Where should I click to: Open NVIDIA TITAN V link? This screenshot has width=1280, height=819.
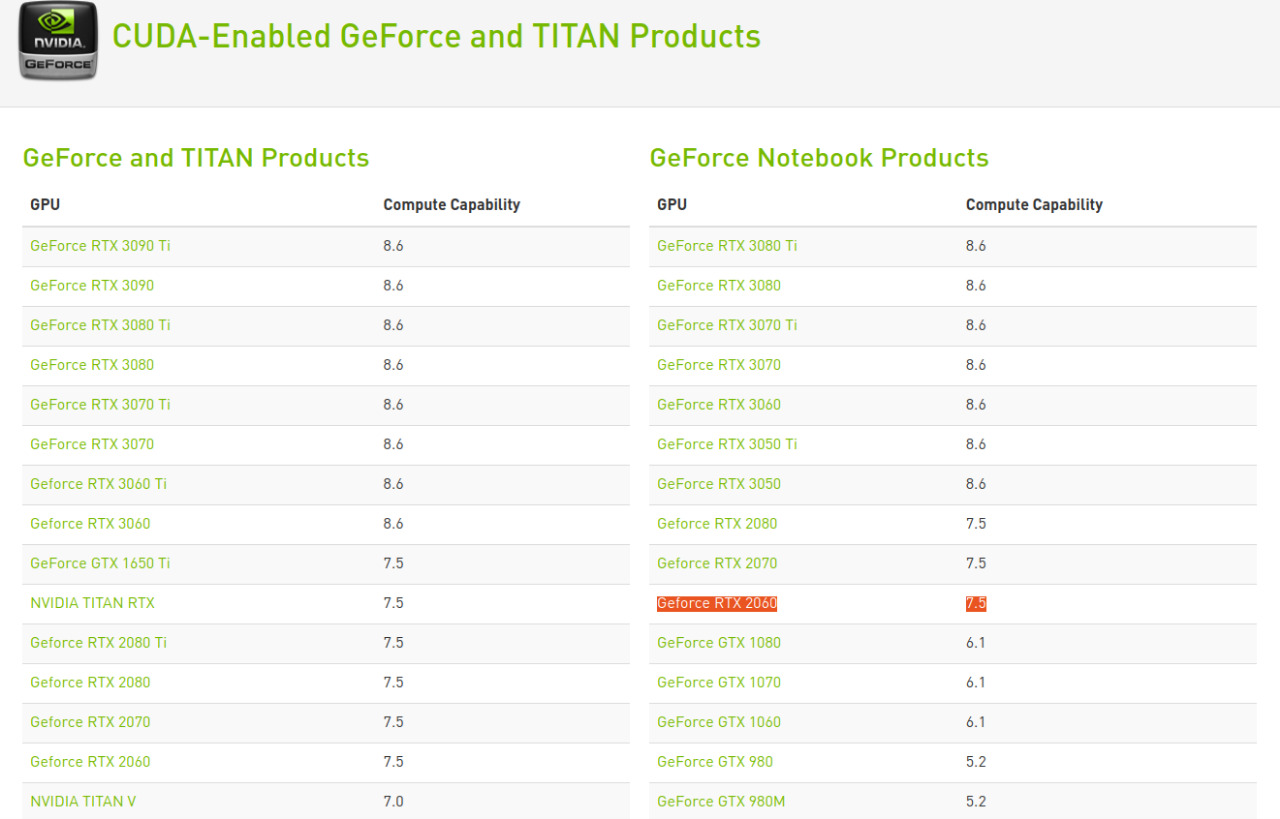[x=83, y=801]
